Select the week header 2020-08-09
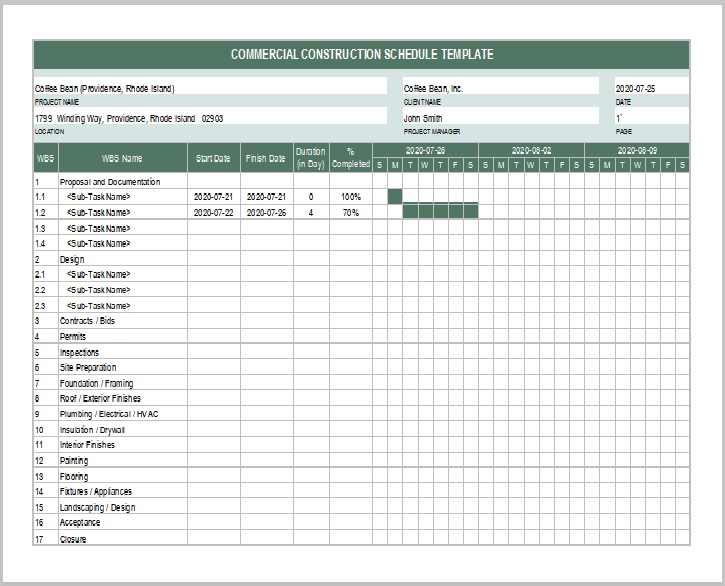The height and width of the screenshot is (586, 725). coord(637,150)
